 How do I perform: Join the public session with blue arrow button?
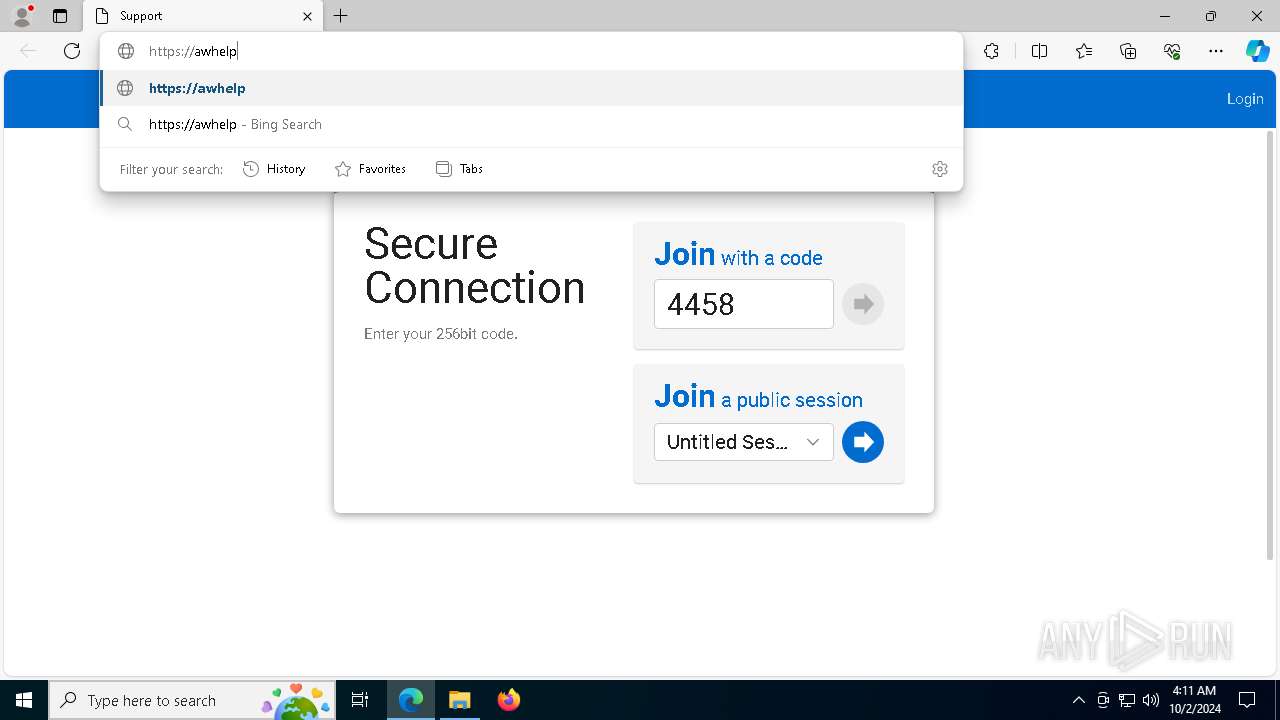[x=863, y=442]
